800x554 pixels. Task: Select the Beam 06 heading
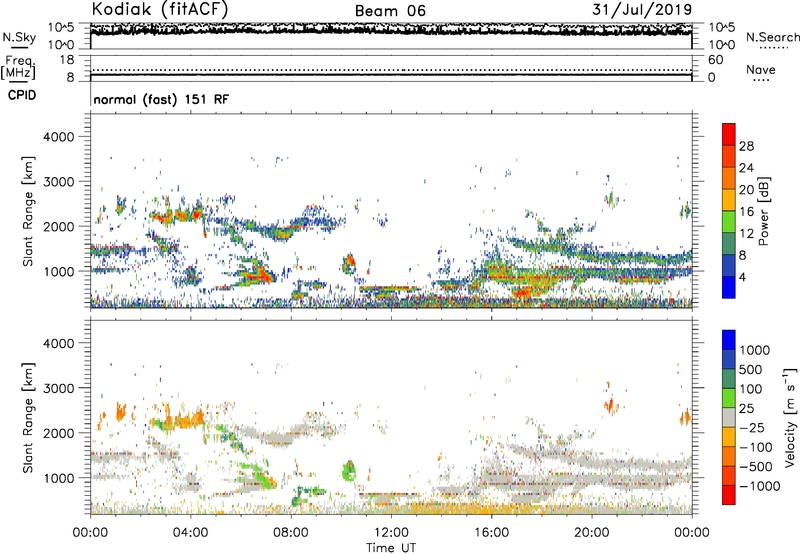[x=390, y=11]
